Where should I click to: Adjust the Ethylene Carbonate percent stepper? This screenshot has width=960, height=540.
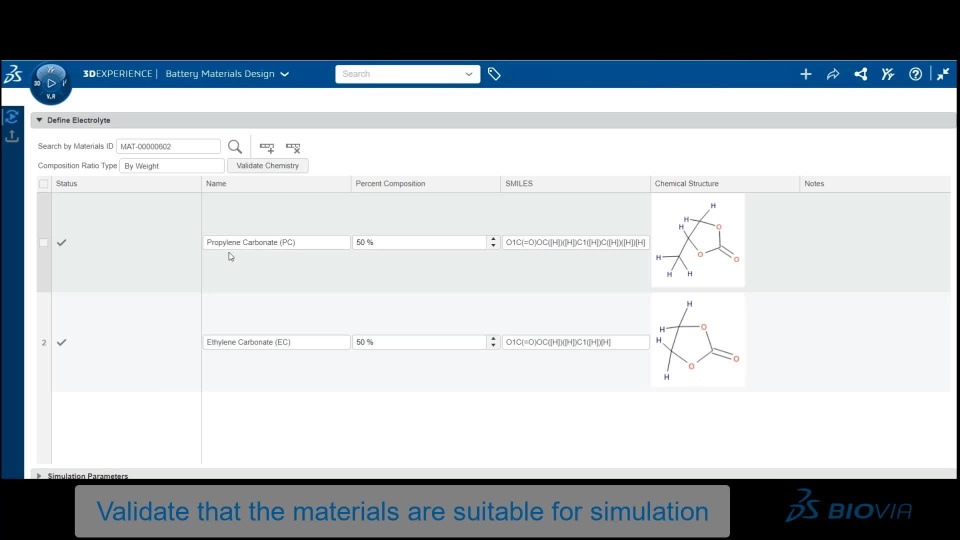(493, 342)
